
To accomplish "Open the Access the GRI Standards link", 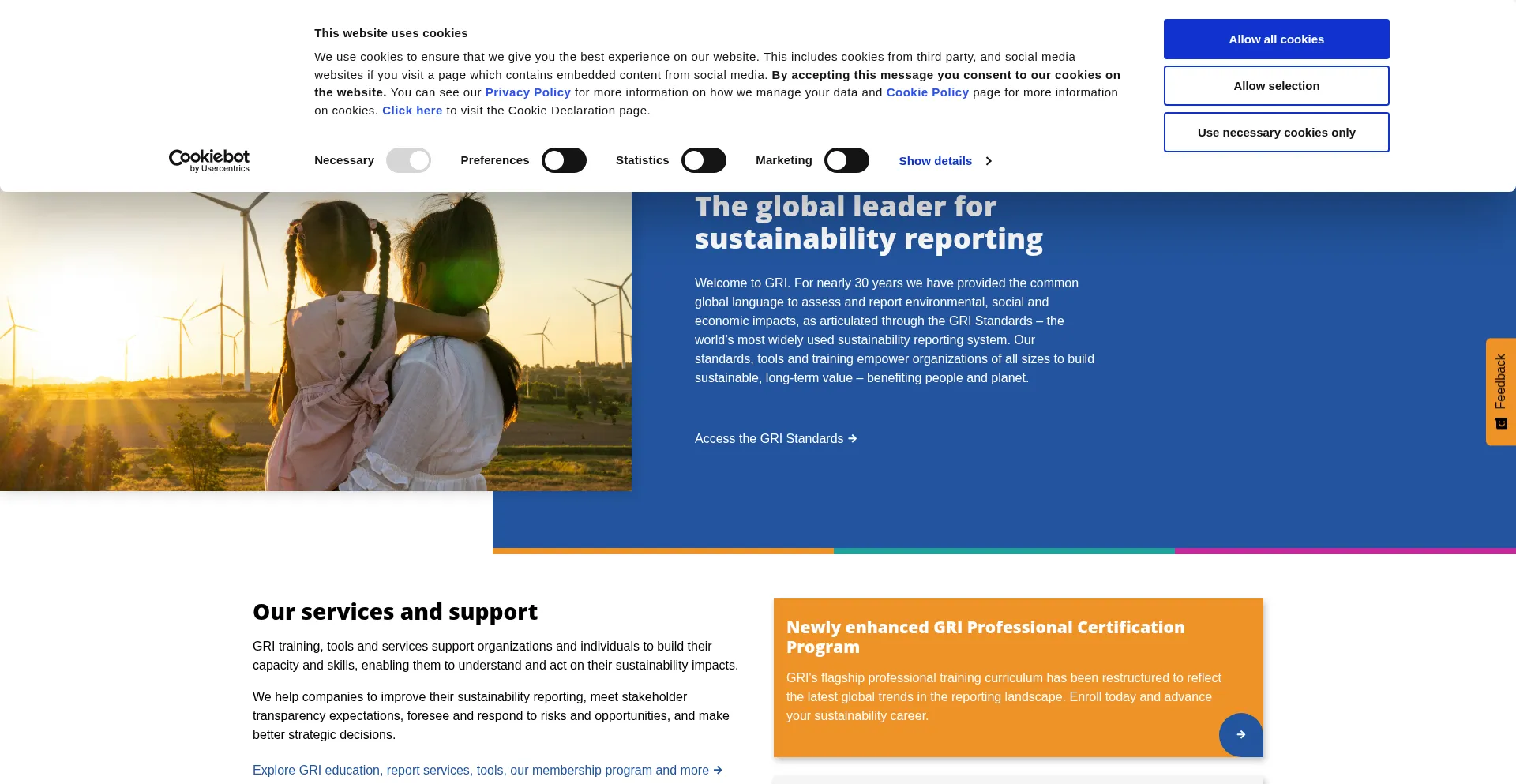I will [x=775, y=439].
